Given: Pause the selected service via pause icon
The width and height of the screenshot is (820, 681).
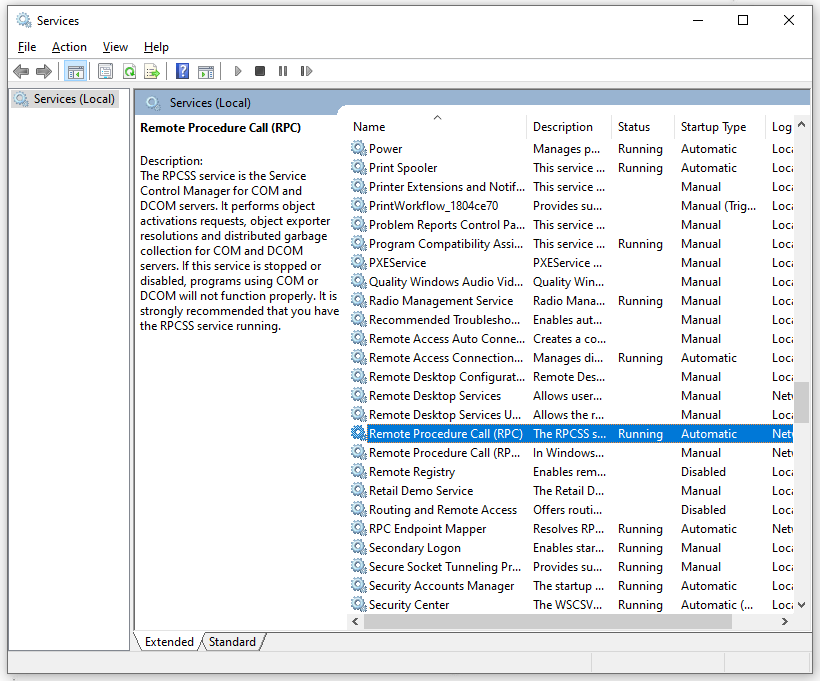Looking at the screenshot, I should [x=283, y=71].
